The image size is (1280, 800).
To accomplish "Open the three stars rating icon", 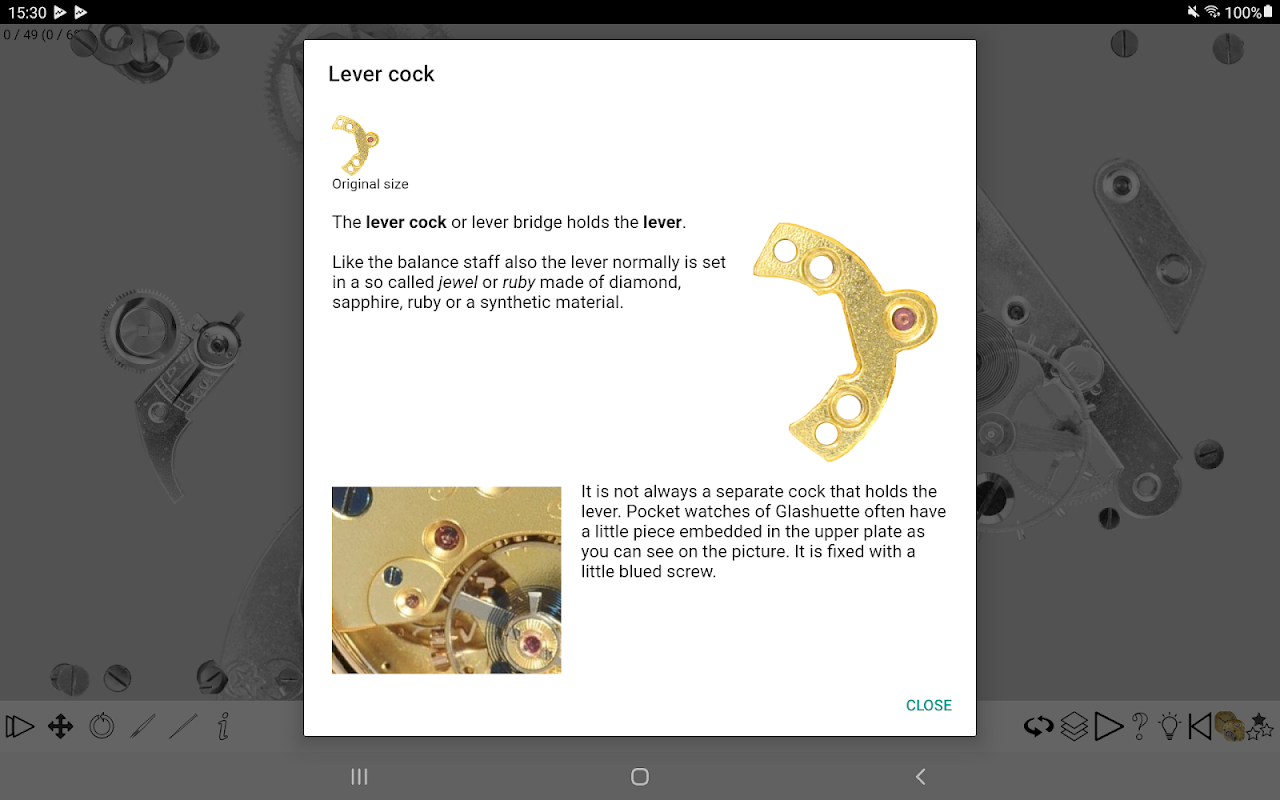I will click(x=1261, y=726).
